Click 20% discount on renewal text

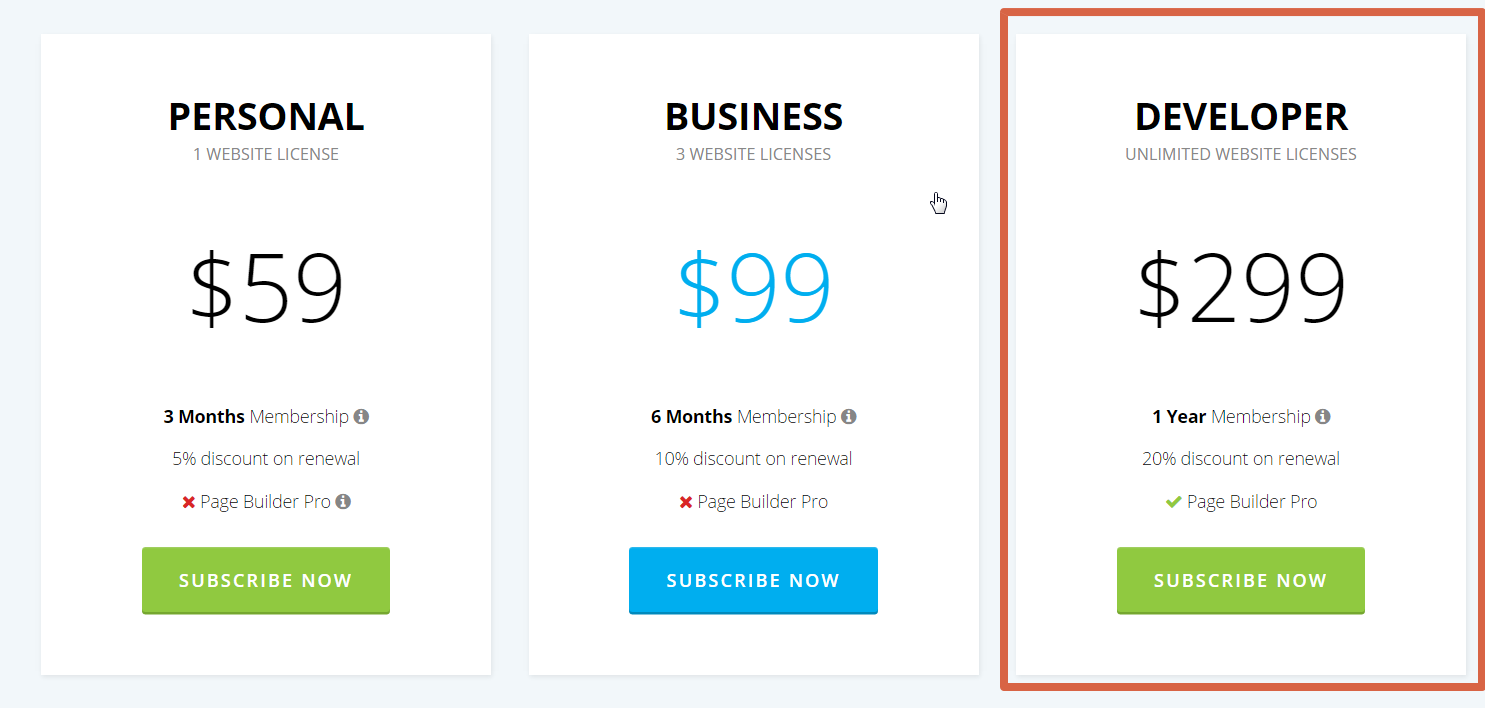(1241, 459)
